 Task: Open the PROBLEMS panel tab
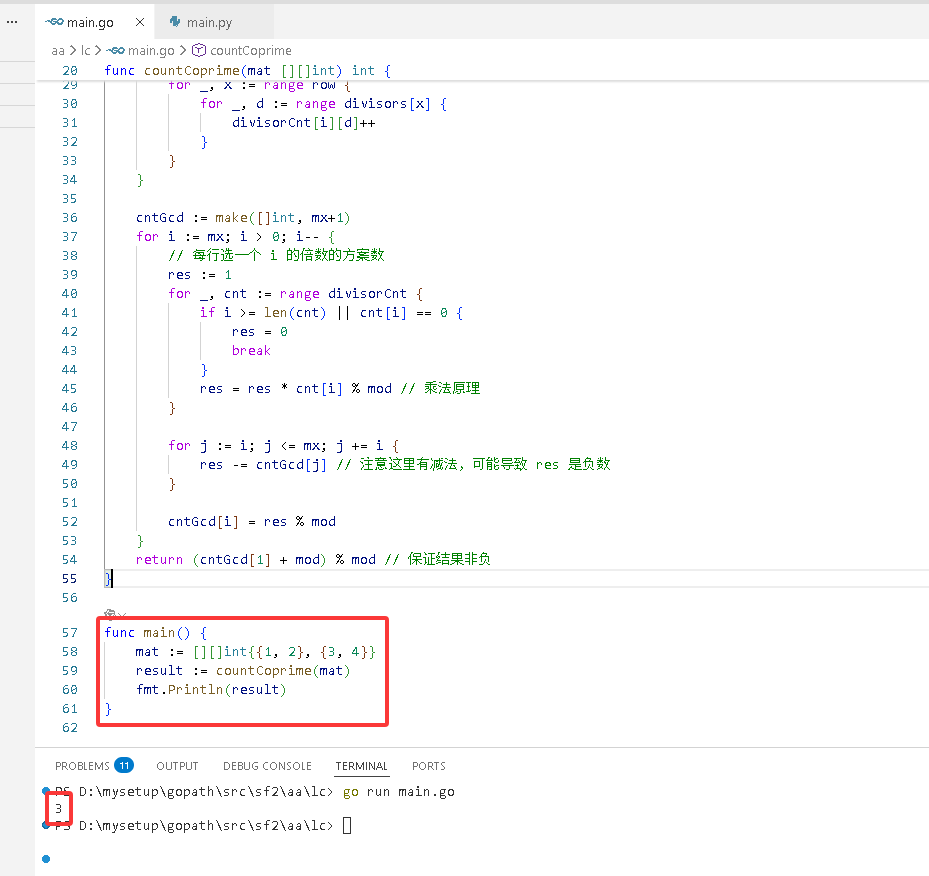click(82, 766)
